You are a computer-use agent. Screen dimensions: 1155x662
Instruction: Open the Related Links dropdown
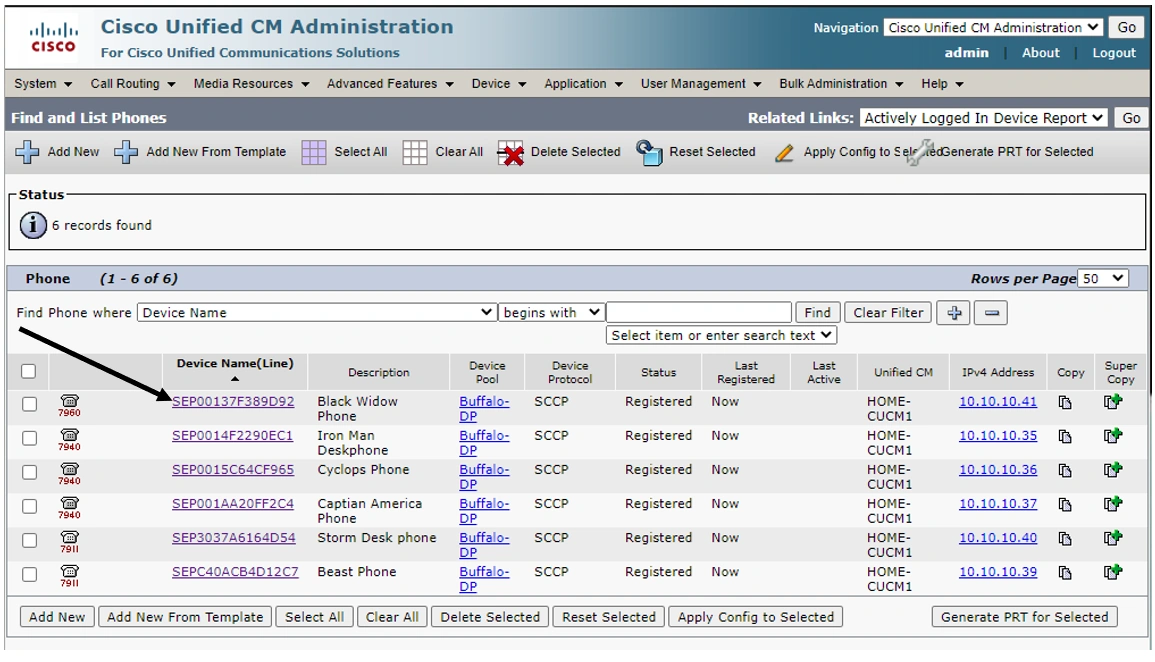pyautogui.click(x=983, y=118)
